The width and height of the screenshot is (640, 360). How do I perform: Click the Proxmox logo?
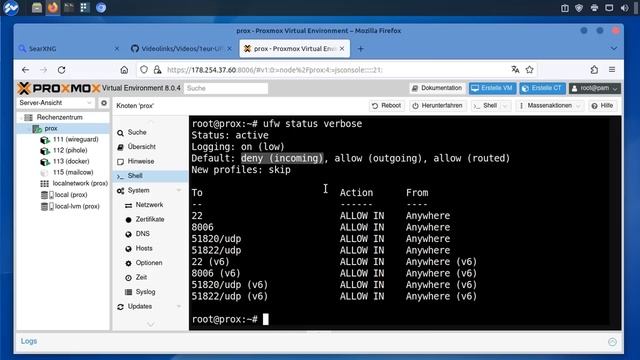(x=59, y=88)
